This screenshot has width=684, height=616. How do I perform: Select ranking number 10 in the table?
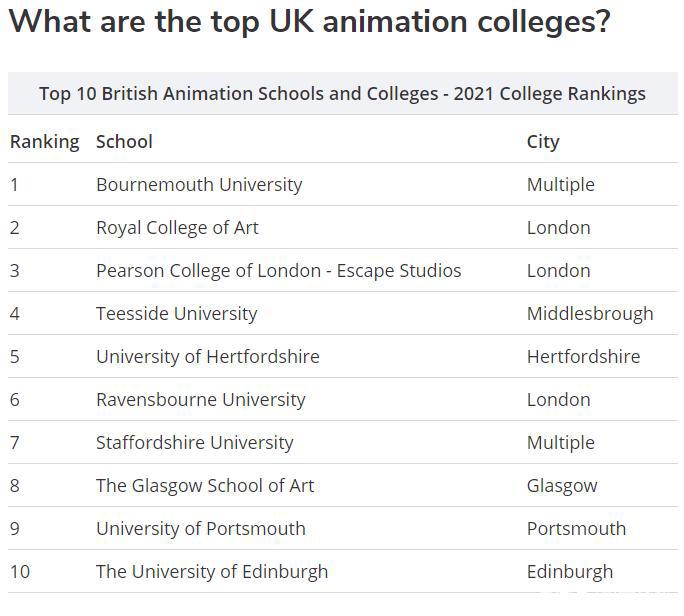pyautogui.click(x=20, y=572)
